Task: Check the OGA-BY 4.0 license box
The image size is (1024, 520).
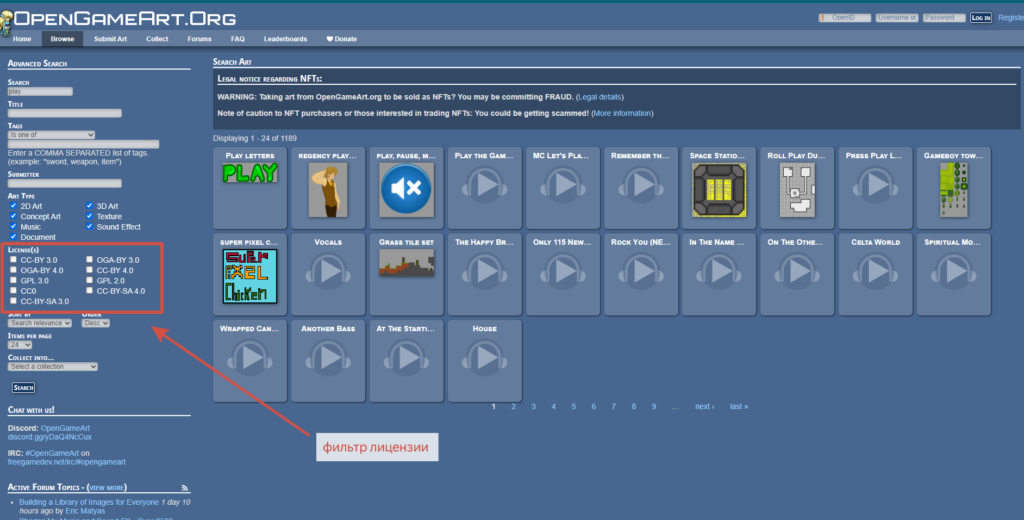Action: (x=13, y=270)
